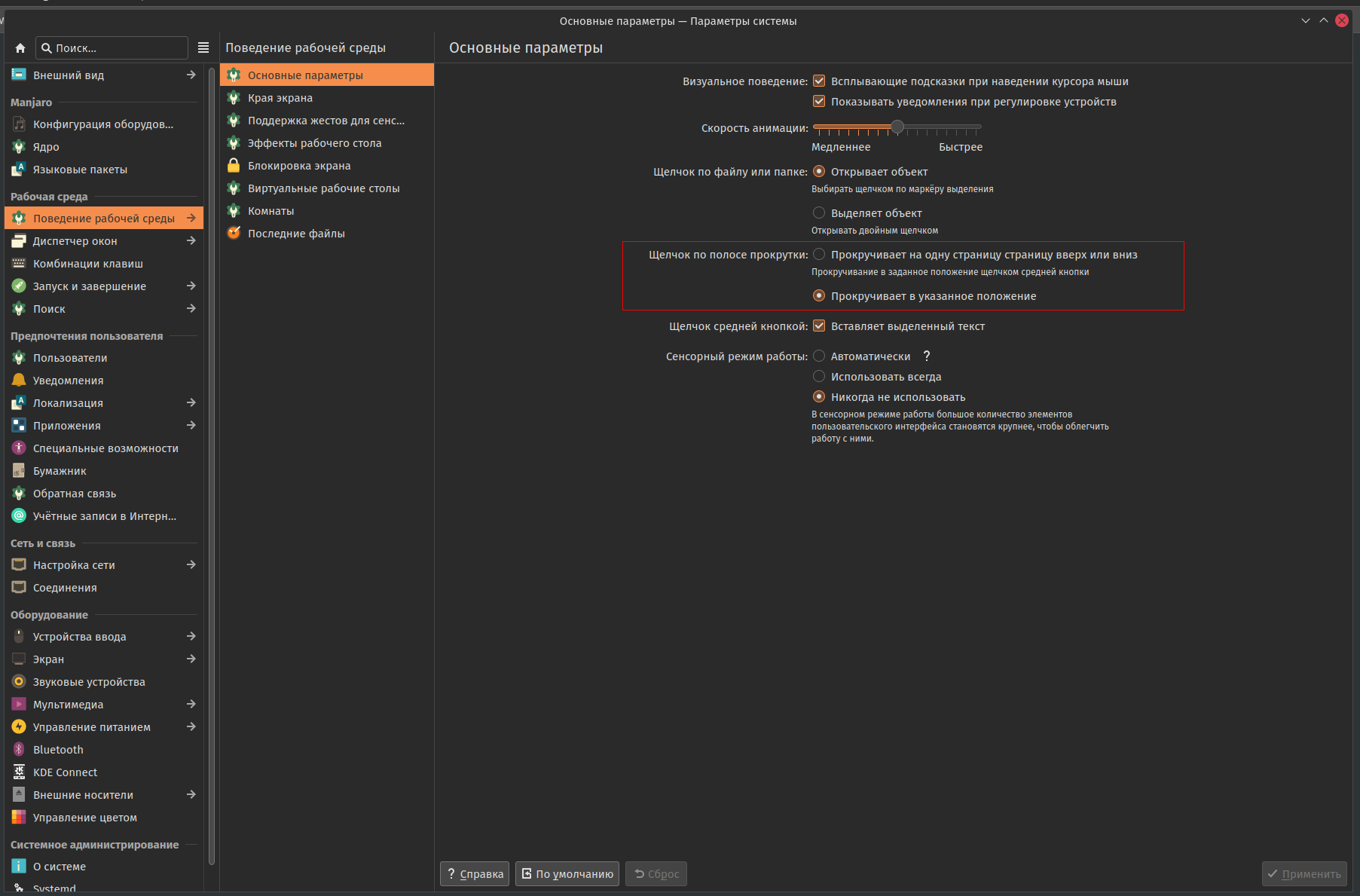
Task: Open Основные параметры page
Action: click(x=326, y=75)
